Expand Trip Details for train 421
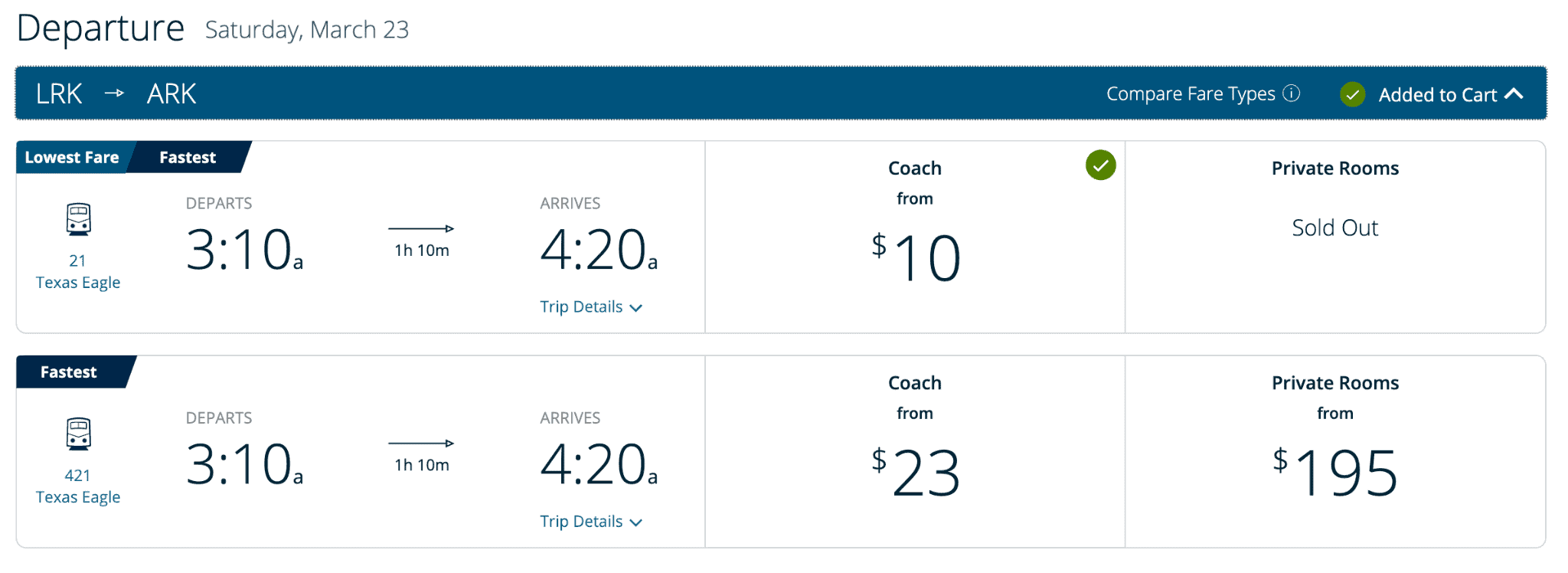 coord(590,522)
